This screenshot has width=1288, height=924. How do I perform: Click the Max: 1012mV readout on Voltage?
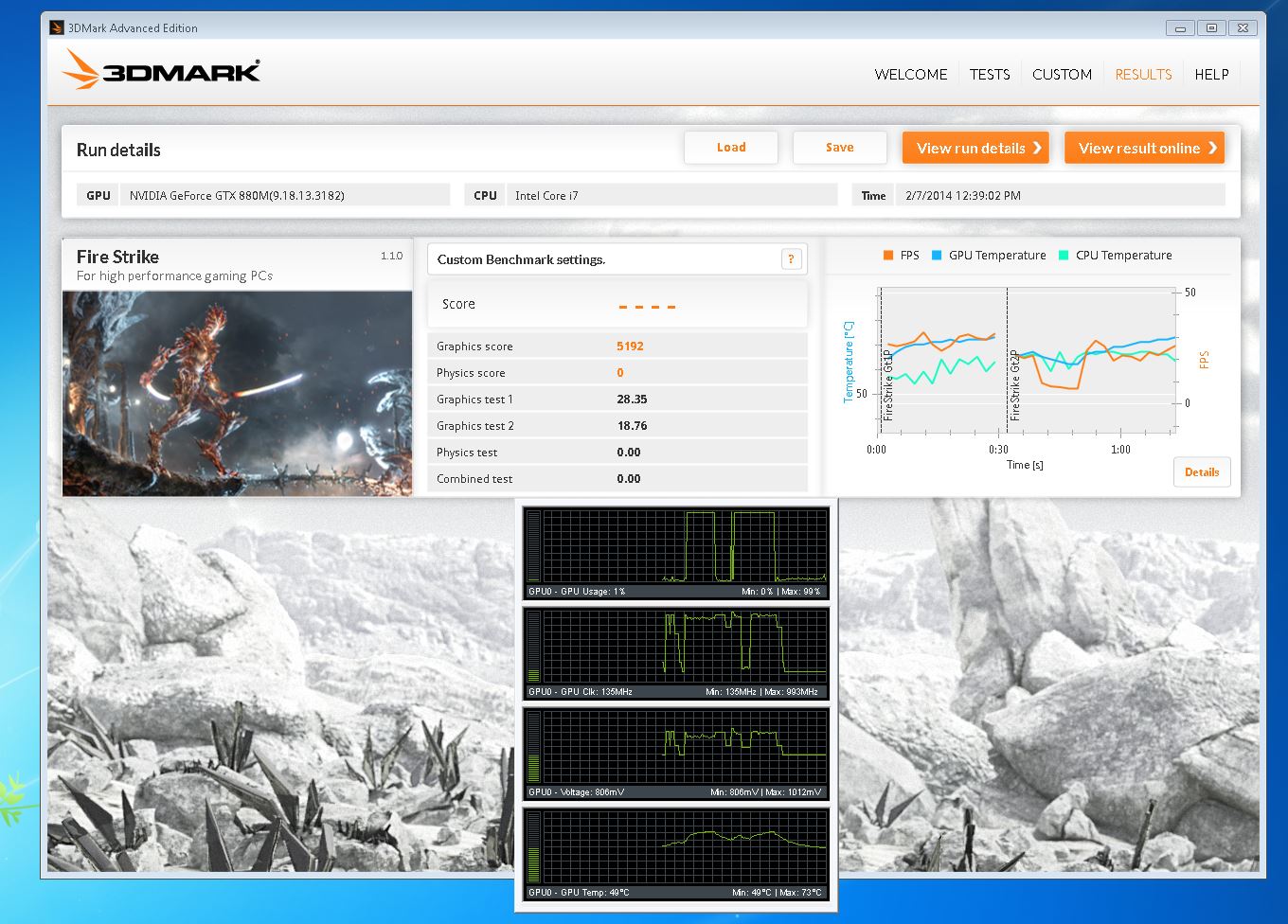click(792, 792)
